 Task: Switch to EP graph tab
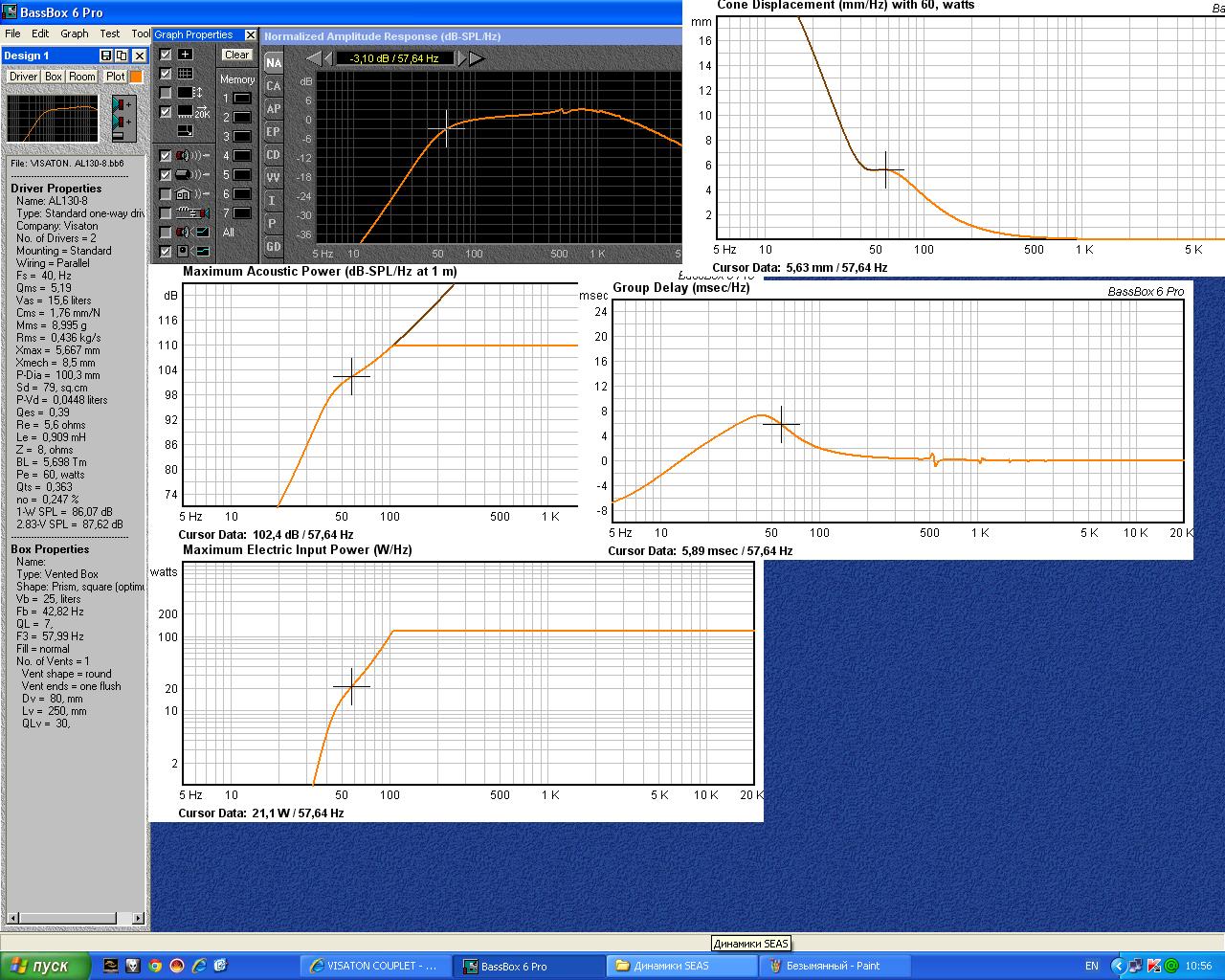pos(274,132)
